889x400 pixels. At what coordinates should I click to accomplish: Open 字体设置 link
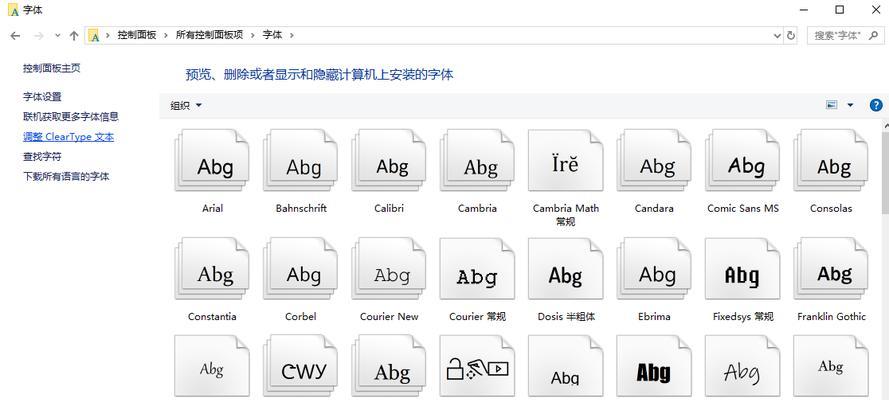42,97
